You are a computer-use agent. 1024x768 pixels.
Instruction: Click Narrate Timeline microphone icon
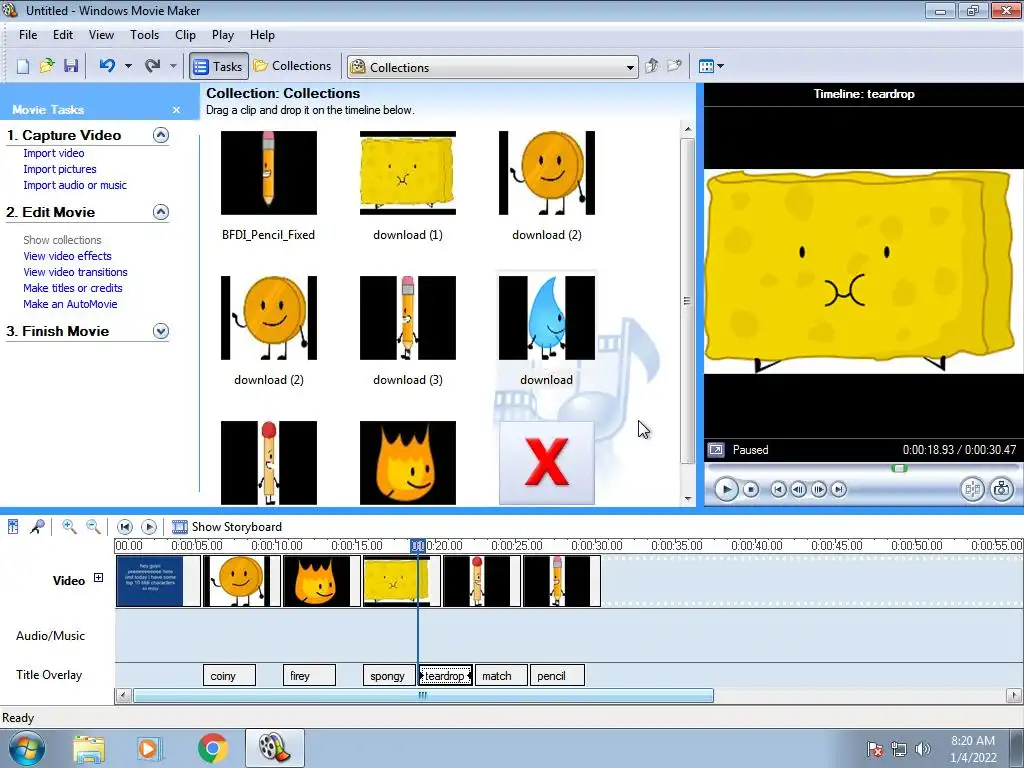pos(37,526)
